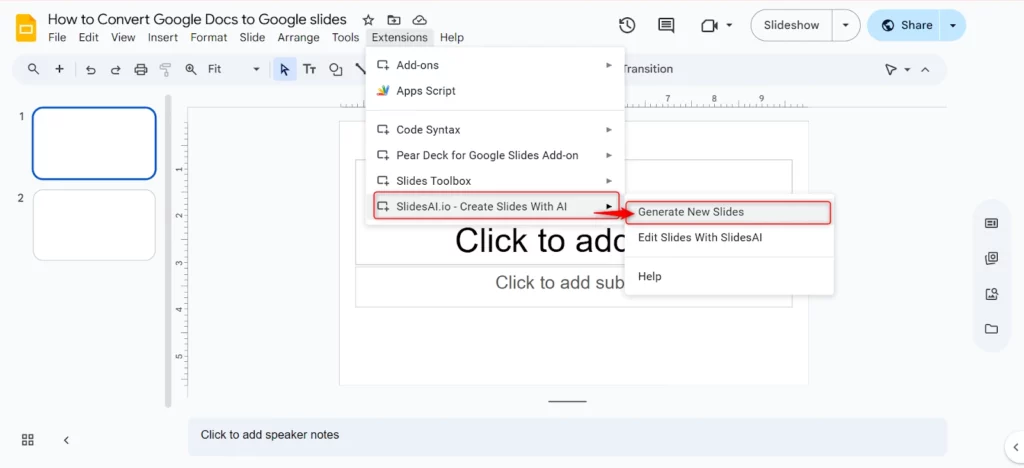Viewport: 1024px width, 468px height.
Task: Select the paint format roller icon
Action: pos(165,69)
